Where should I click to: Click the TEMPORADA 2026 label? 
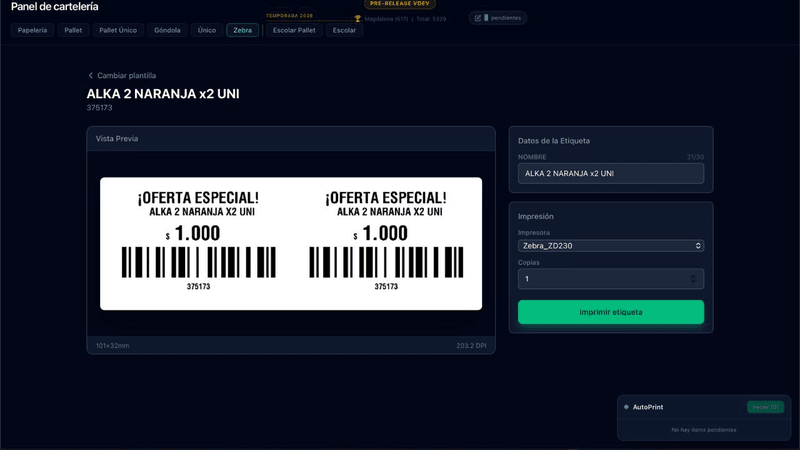[x=289, y=16]
